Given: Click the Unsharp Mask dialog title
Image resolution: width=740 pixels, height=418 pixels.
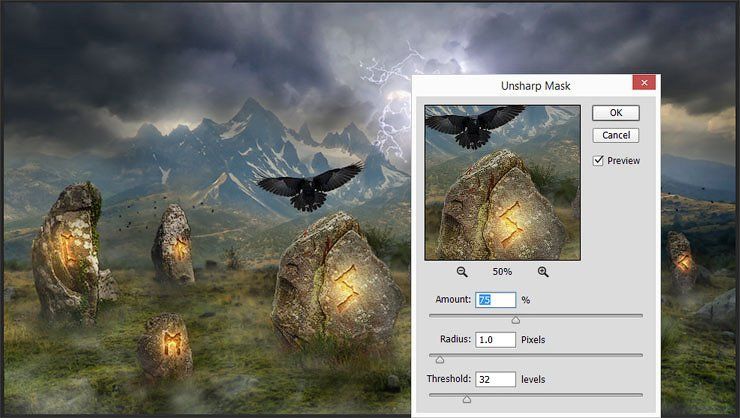Looking at the screenshot, I should point(536,86).
